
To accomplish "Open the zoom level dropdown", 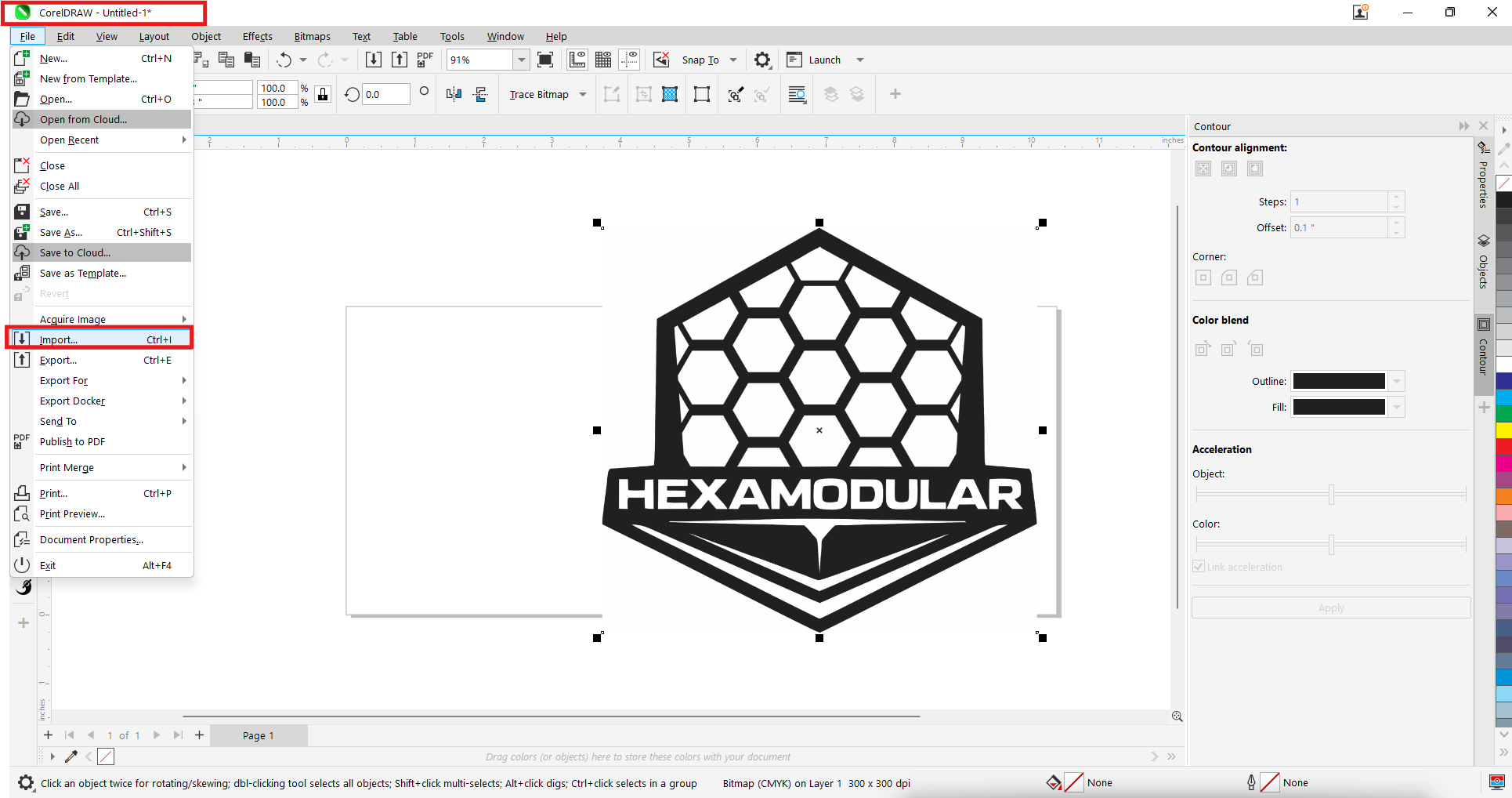I will tap(521, 60).
